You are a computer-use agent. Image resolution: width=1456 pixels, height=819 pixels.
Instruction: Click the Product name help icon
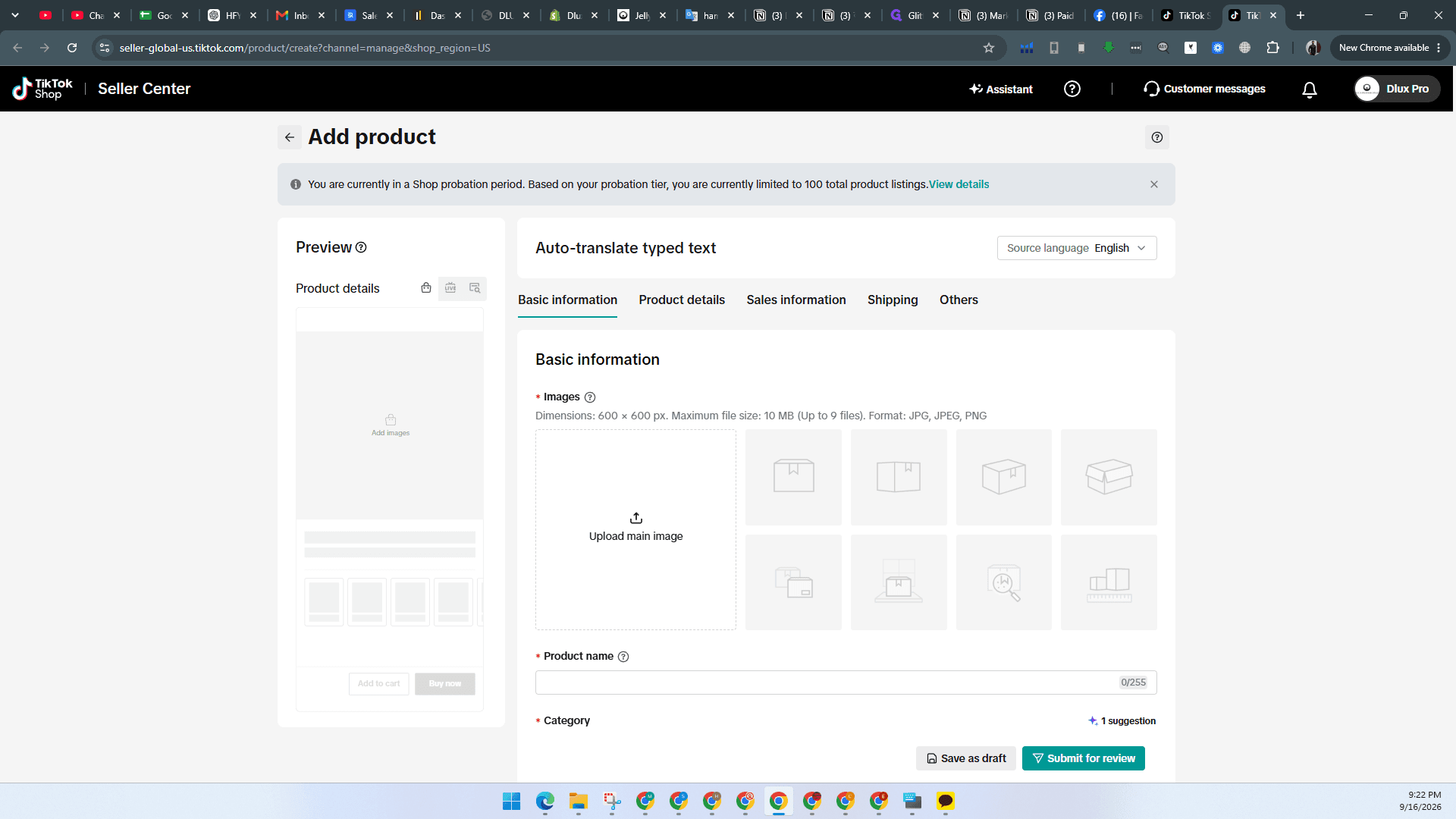(x=623, y=657)
